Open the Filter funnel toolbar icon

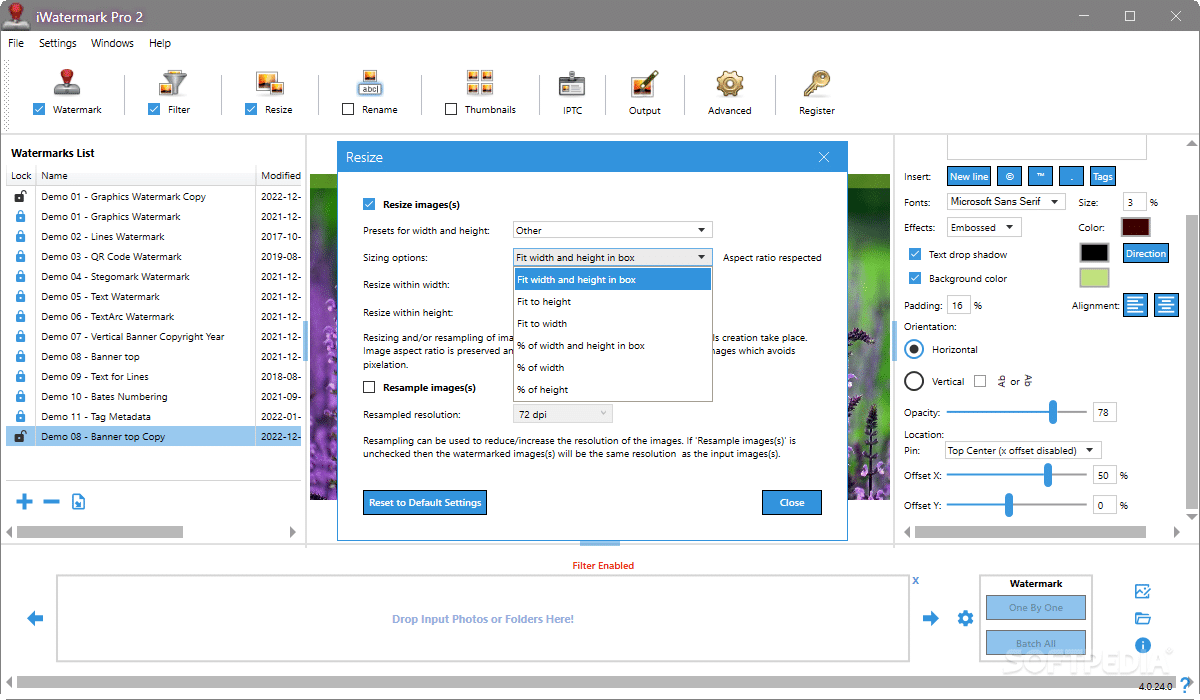pyautogui.click(x=175, y=83)
